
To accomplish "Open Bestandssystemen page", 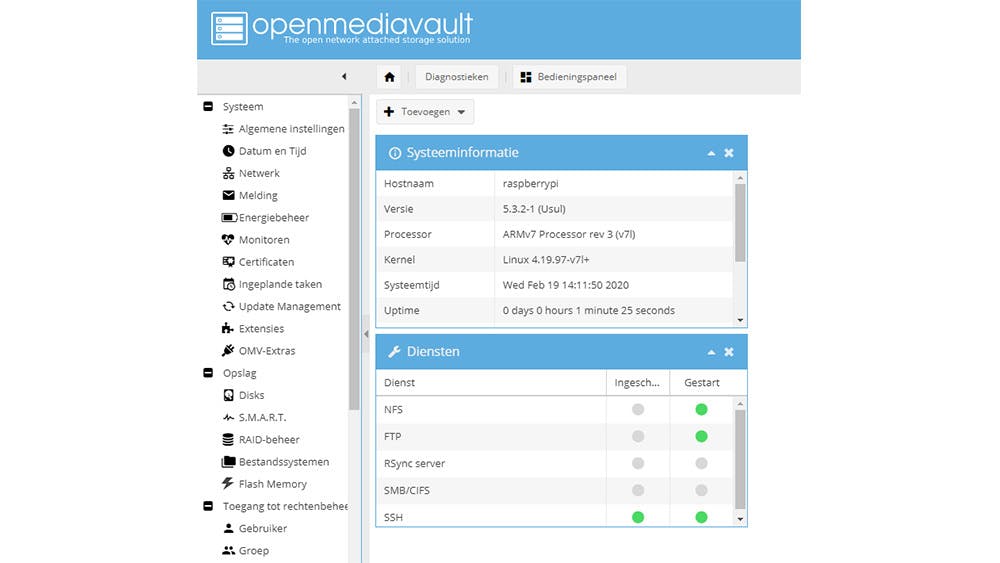I will tap(284, 462).
